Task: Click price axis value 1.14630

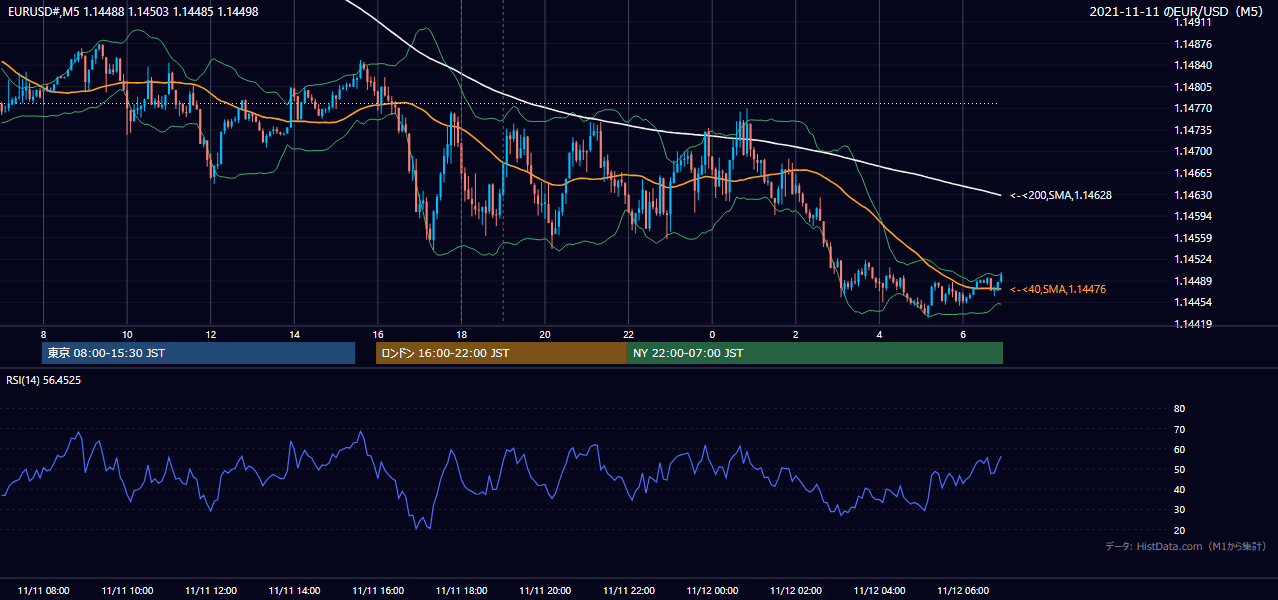Action: coord(1193,195)
